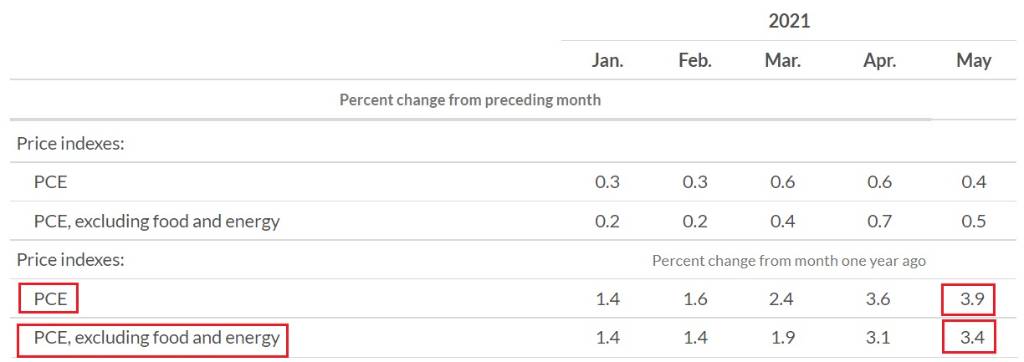
Task: Click the first 'Price indexes:' row label
Action: point(71,143)
